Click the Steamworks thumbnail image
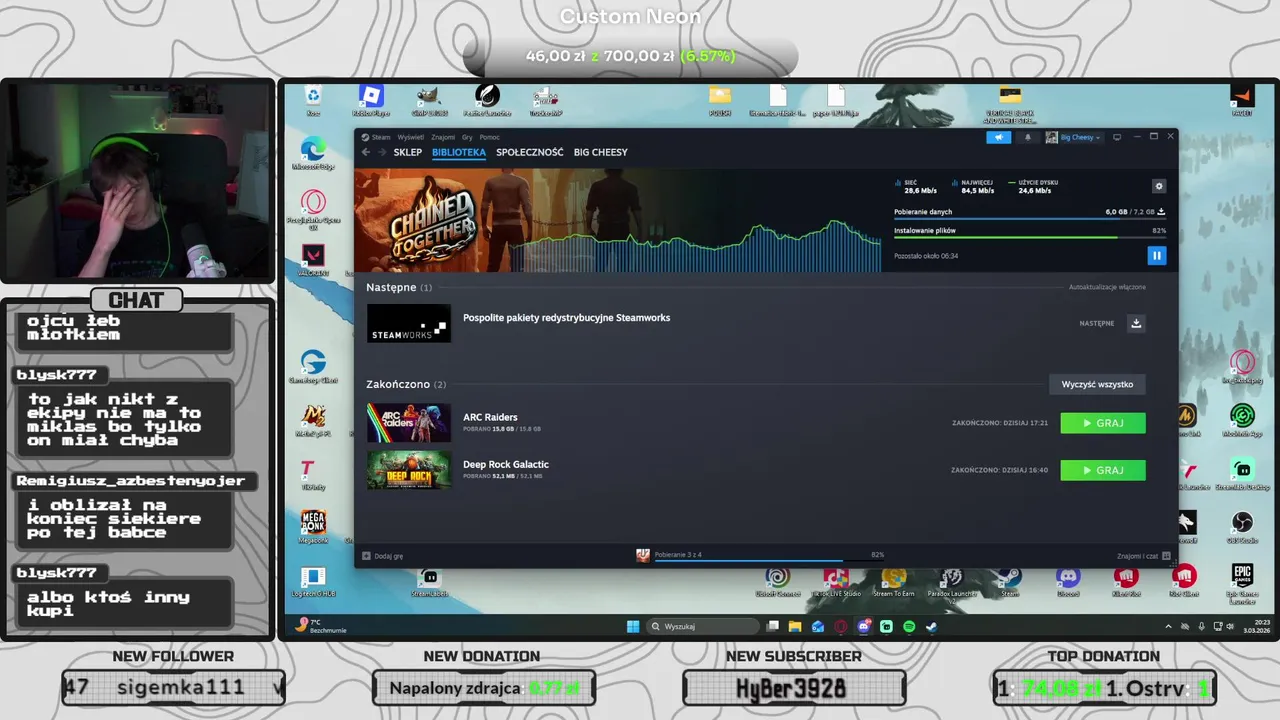This screenshot has height=720, width=1280. (x=409, y=324)
